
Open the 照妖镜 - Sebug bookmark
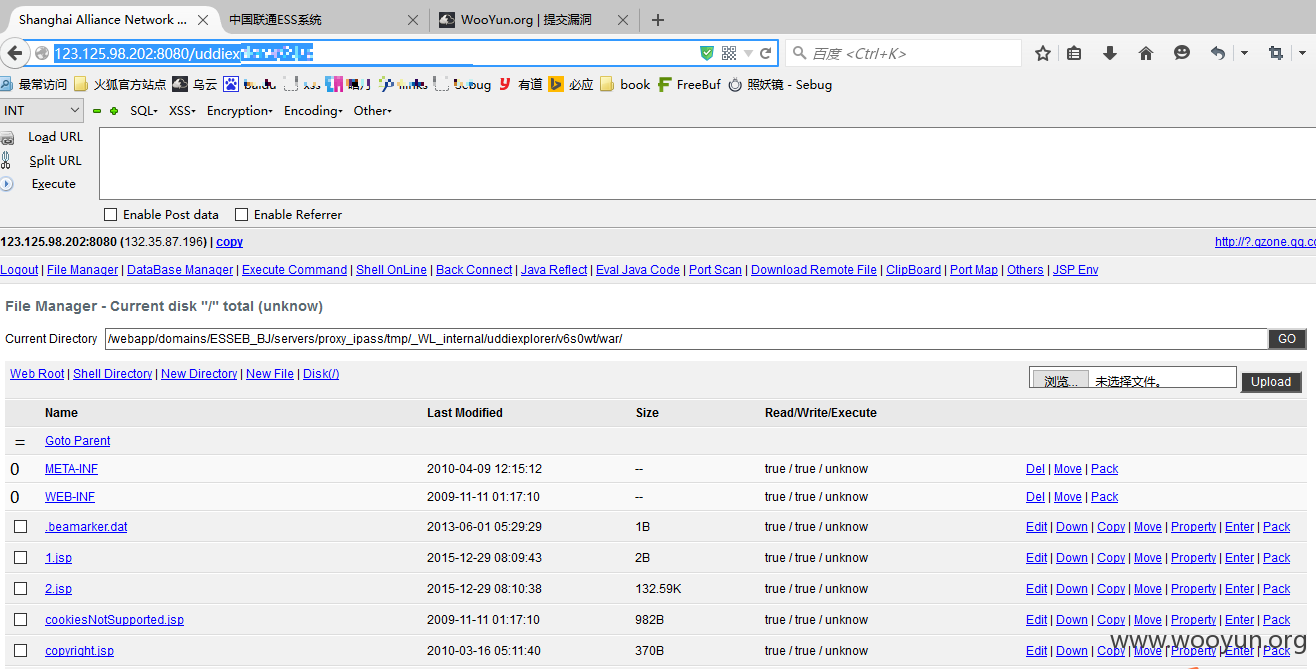780,85
